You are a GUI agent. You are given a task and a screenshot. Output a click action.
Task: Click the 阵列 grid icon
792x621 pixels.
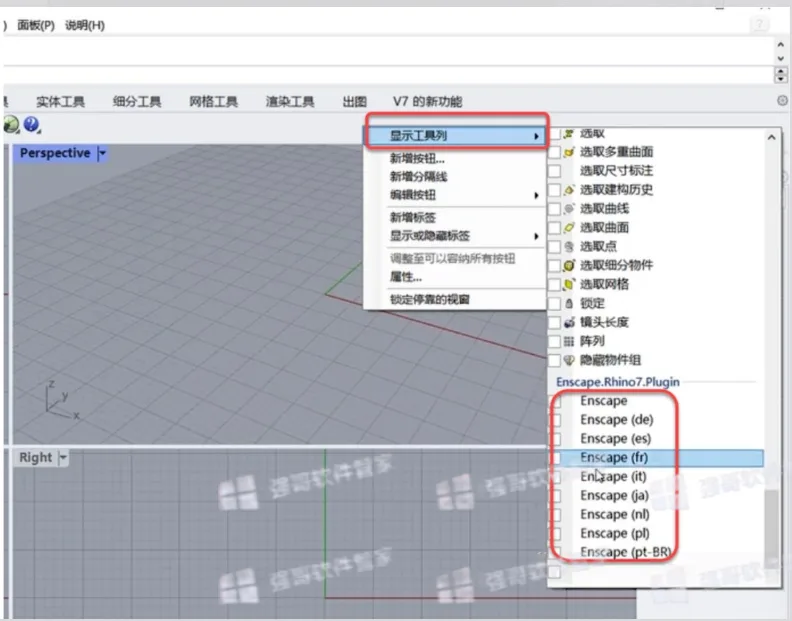tap(569, 342)
